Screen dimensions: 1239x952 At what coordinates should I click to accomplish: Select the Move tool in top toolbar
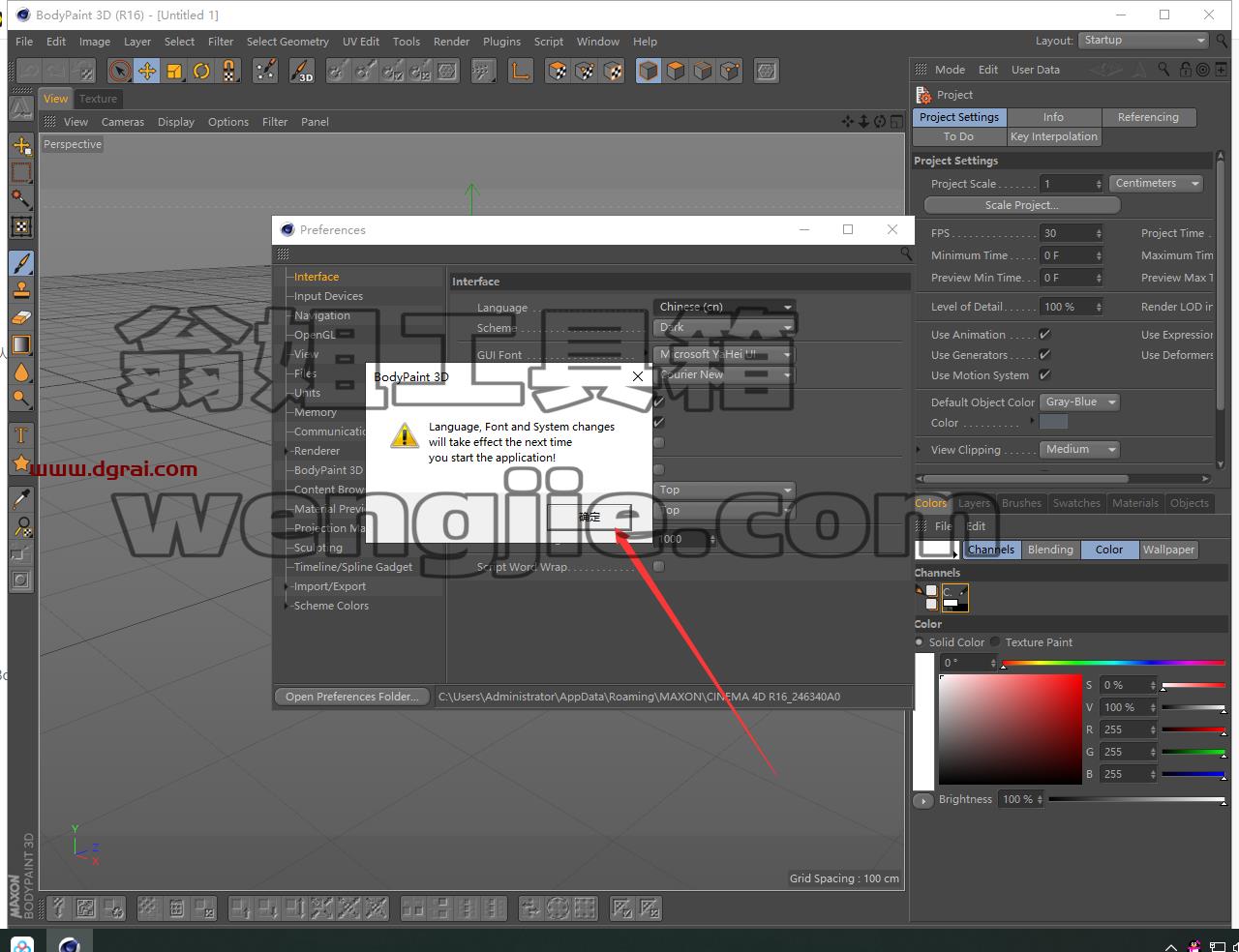point(147,71)
